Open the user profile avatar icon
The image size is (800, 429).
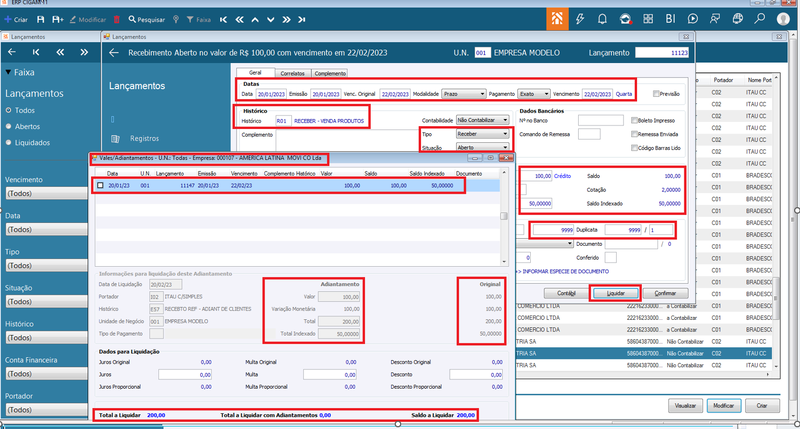[783, 19]
